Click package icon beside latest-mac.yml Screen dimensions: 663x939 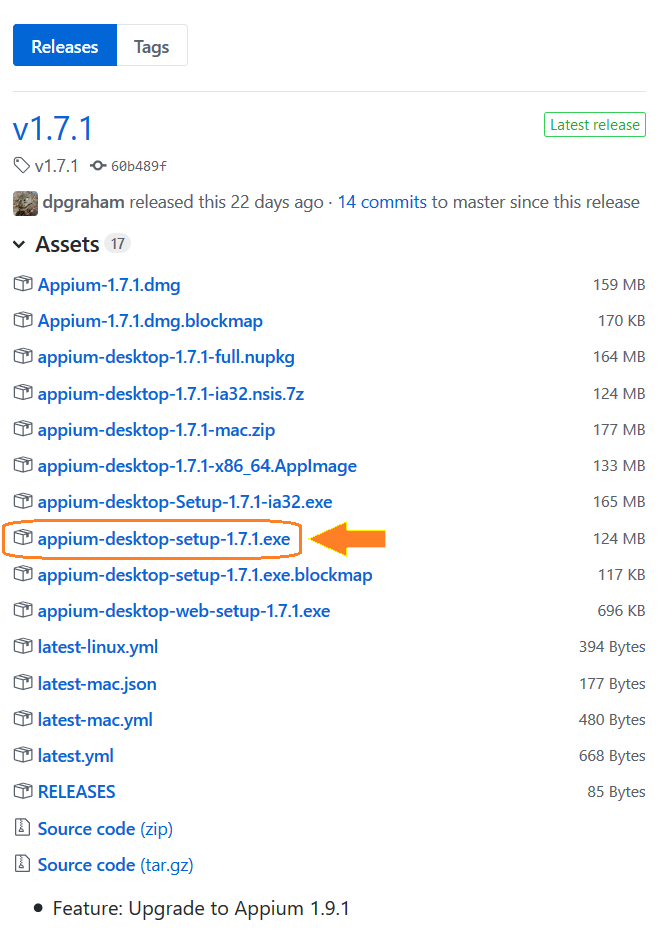click(x=23, y=719)
